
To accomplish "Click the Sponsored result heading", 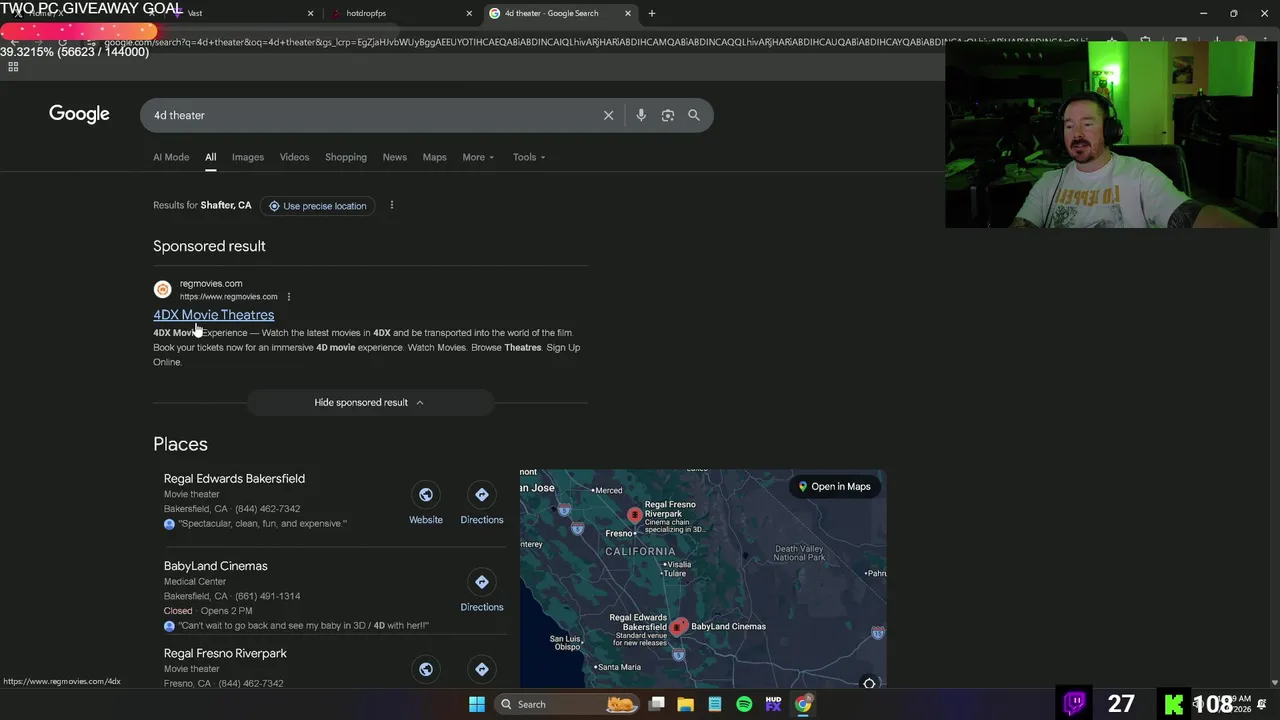I will [209, 246].
